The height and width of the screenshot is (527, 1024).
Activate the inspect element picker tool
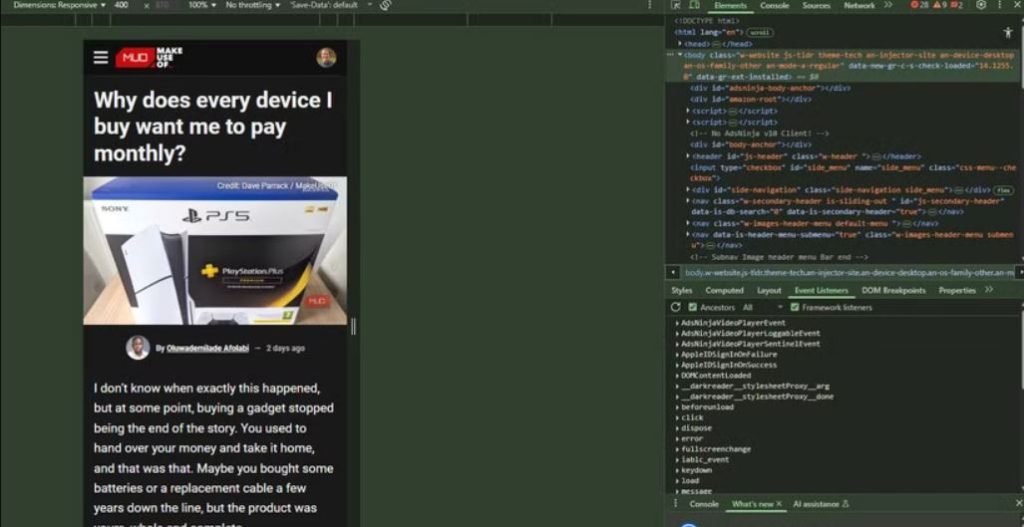[x=679, y=5]
